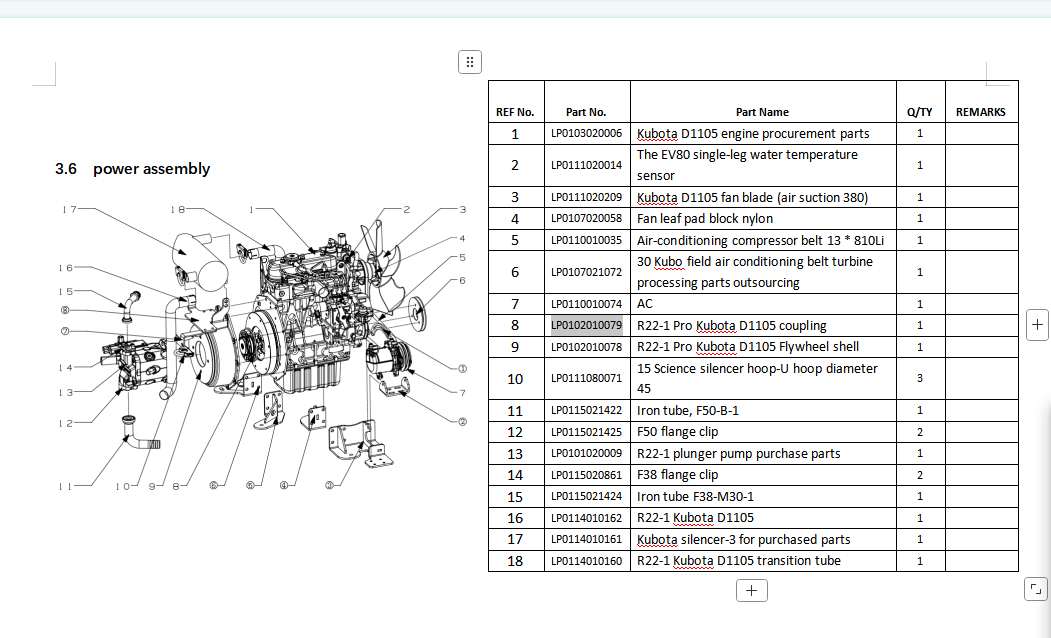Click quantity 2 in the F38 flange clip row
The width and height of the screenshot is (1051, 638).
point(920,474)
